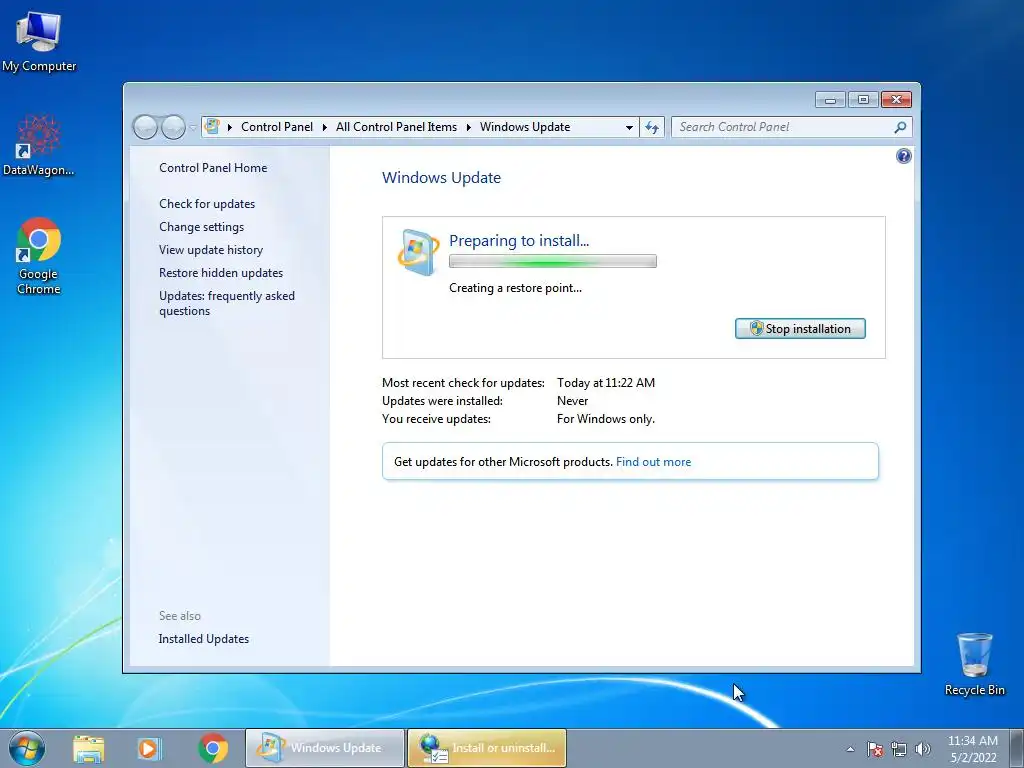Screen dimensions: 1024x768
Task: Click the Windows Update shield icon
Action: (418, 252)
